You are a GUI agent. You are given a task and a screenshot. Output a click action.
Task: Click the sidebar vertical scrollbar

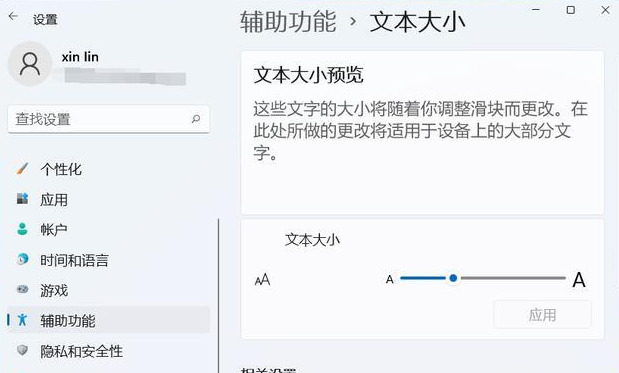(x=218, y=295)
